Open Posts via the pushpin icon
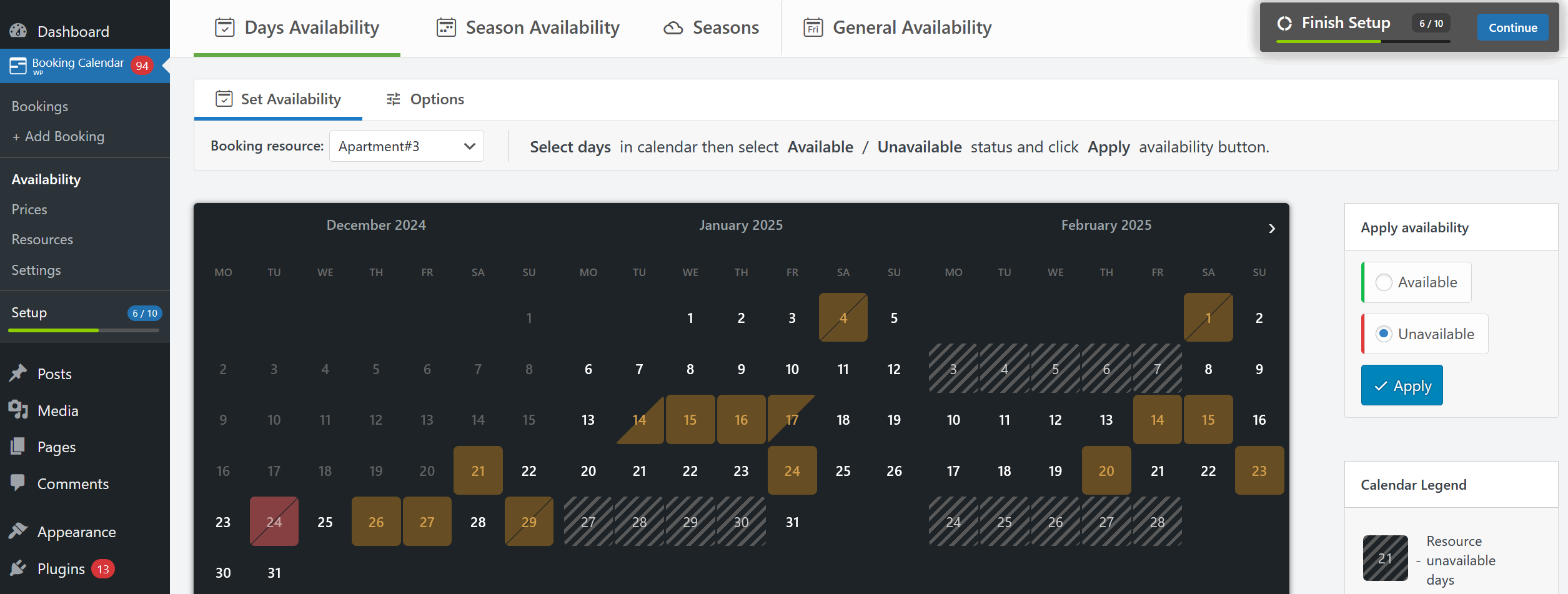Screen dimensions: 1568x594 (x=18, y=374)
